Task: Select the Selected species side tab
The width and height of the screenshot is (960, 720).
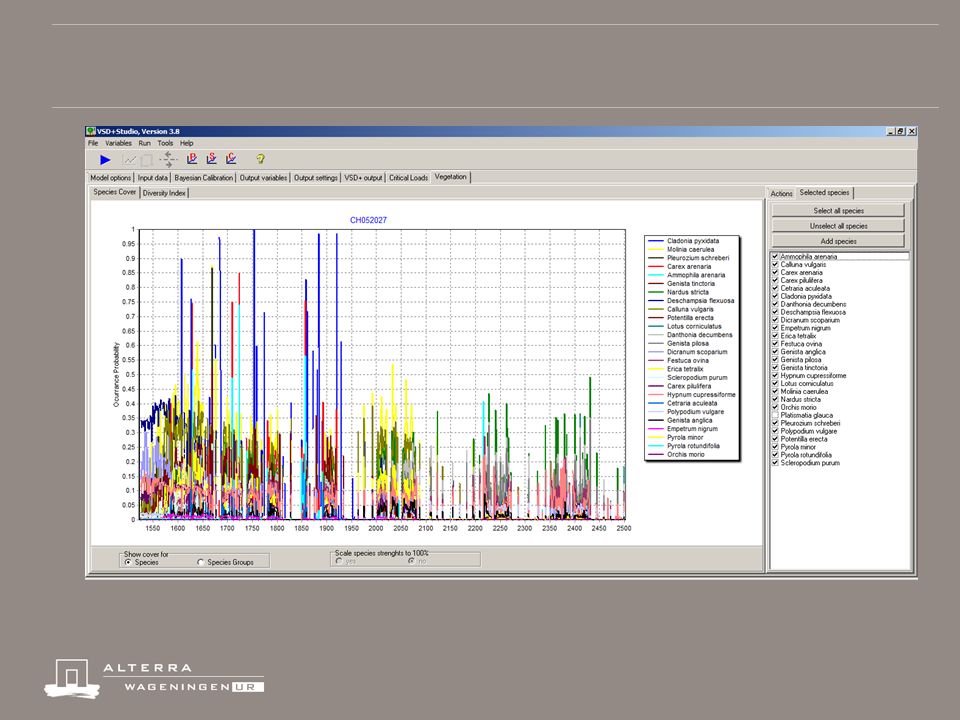Action: click(824, 193)
